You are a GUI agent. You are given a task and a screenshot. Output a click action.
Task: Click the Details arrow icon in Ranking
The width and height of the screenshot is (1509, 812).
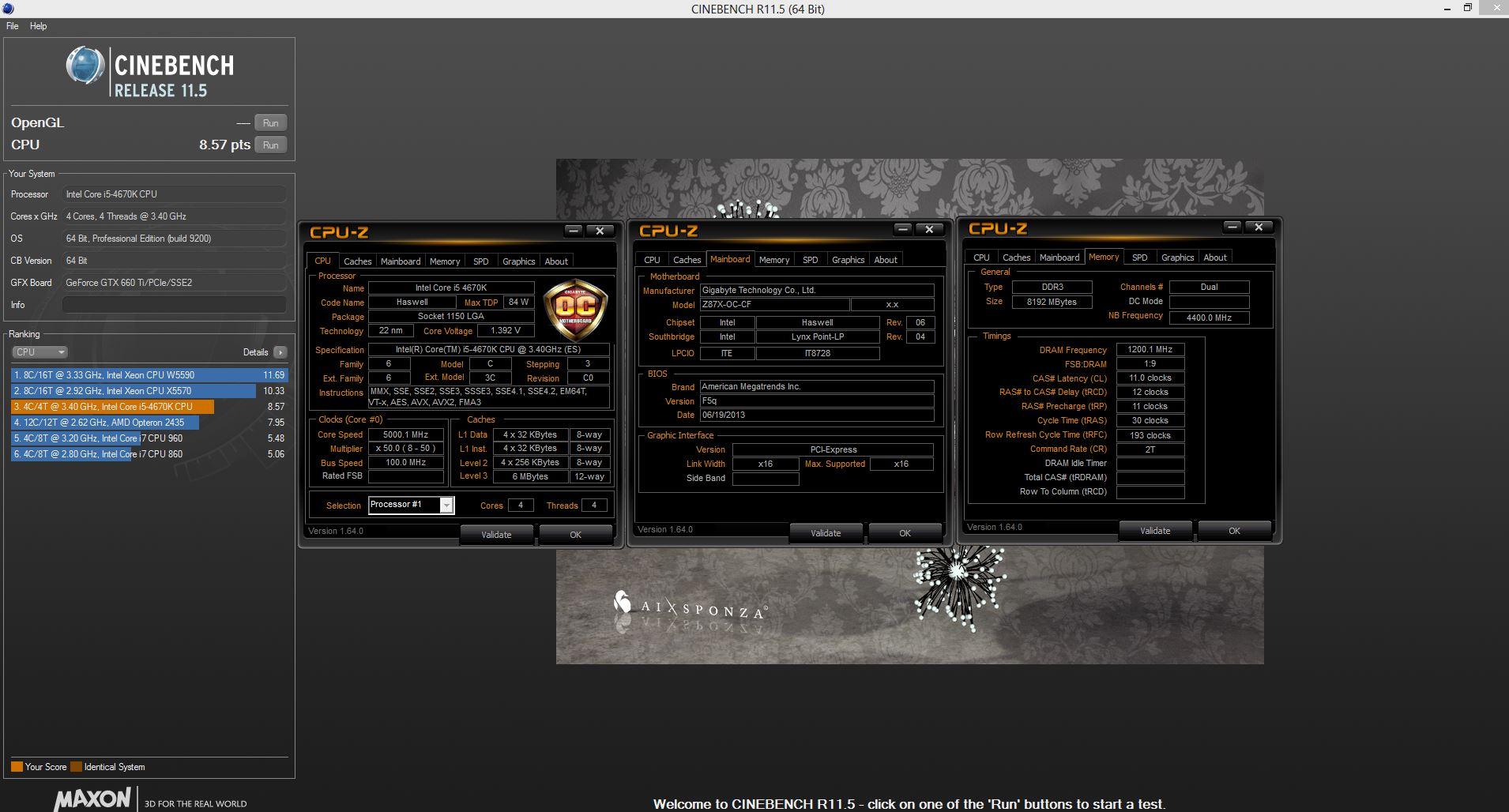pos(280,352)
